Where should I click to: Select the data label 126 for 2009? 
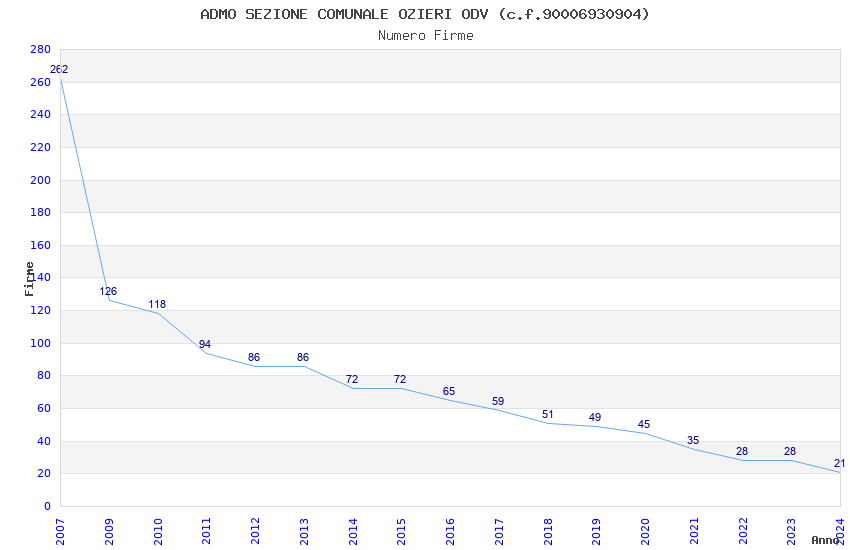pyautogui.click(x=108, y=292)
